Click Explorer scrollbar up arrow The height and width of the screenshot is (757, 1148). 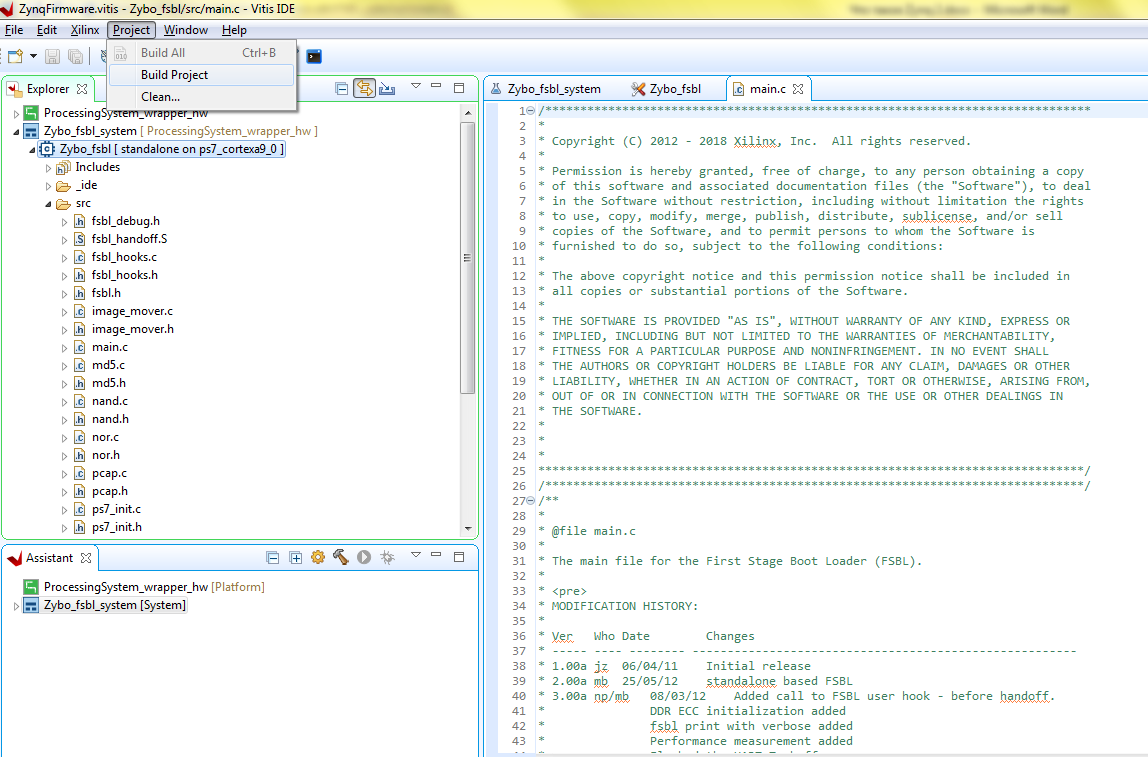pos(468,113)
